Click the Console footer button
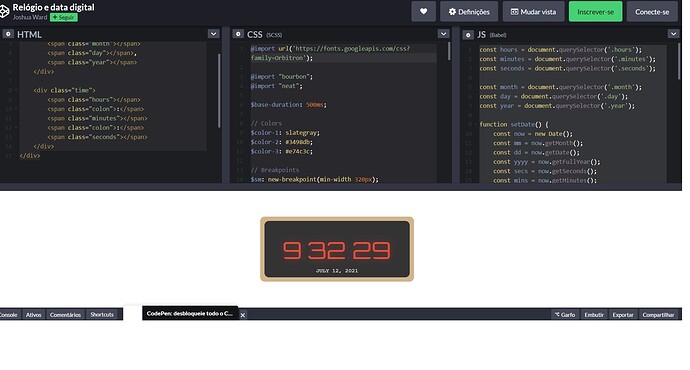 pos(8,315)
